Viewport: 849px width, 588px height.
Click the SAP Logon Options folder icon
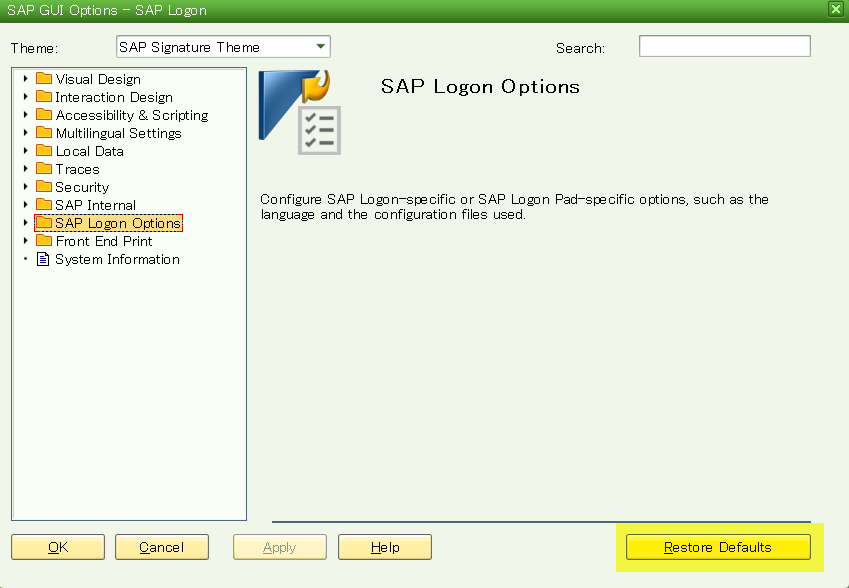(x=44, y=223)
